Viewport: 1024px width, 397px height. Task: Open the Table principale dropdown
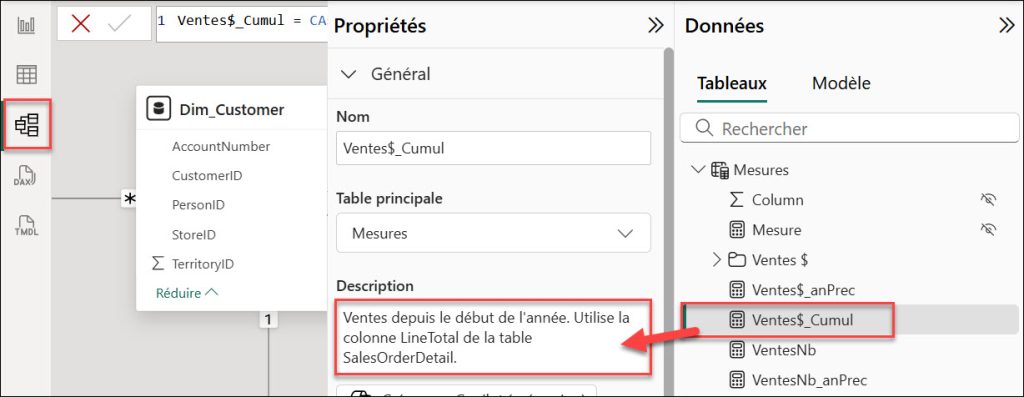click(493, 233)
